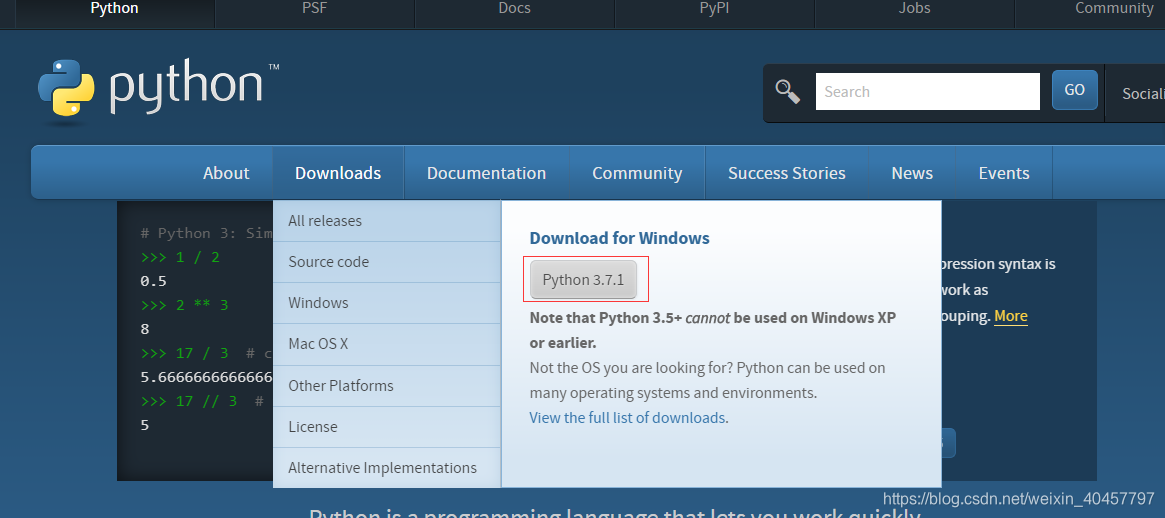Click the '>>> 2 ** 3' code line
Screen dimensions: 1165x518
pos(184,305)
